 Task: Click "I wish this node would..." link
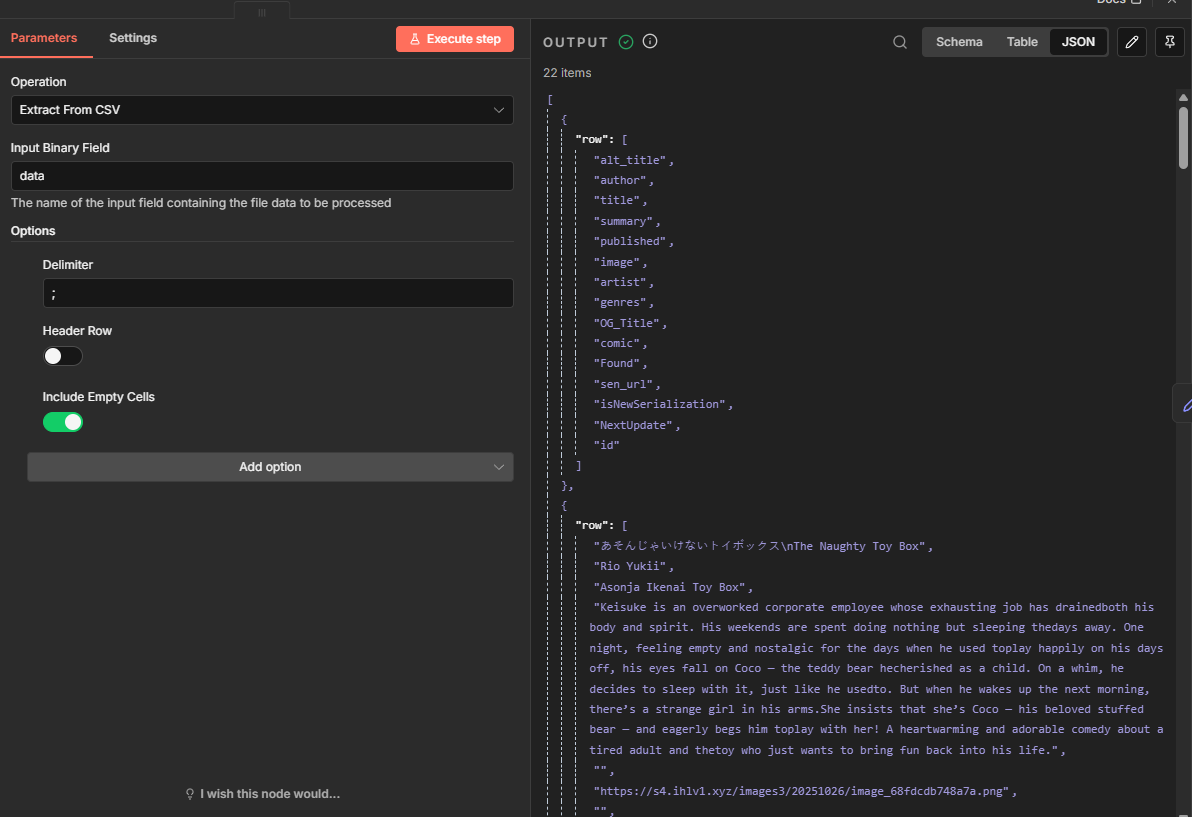click(x=262, y=794)
